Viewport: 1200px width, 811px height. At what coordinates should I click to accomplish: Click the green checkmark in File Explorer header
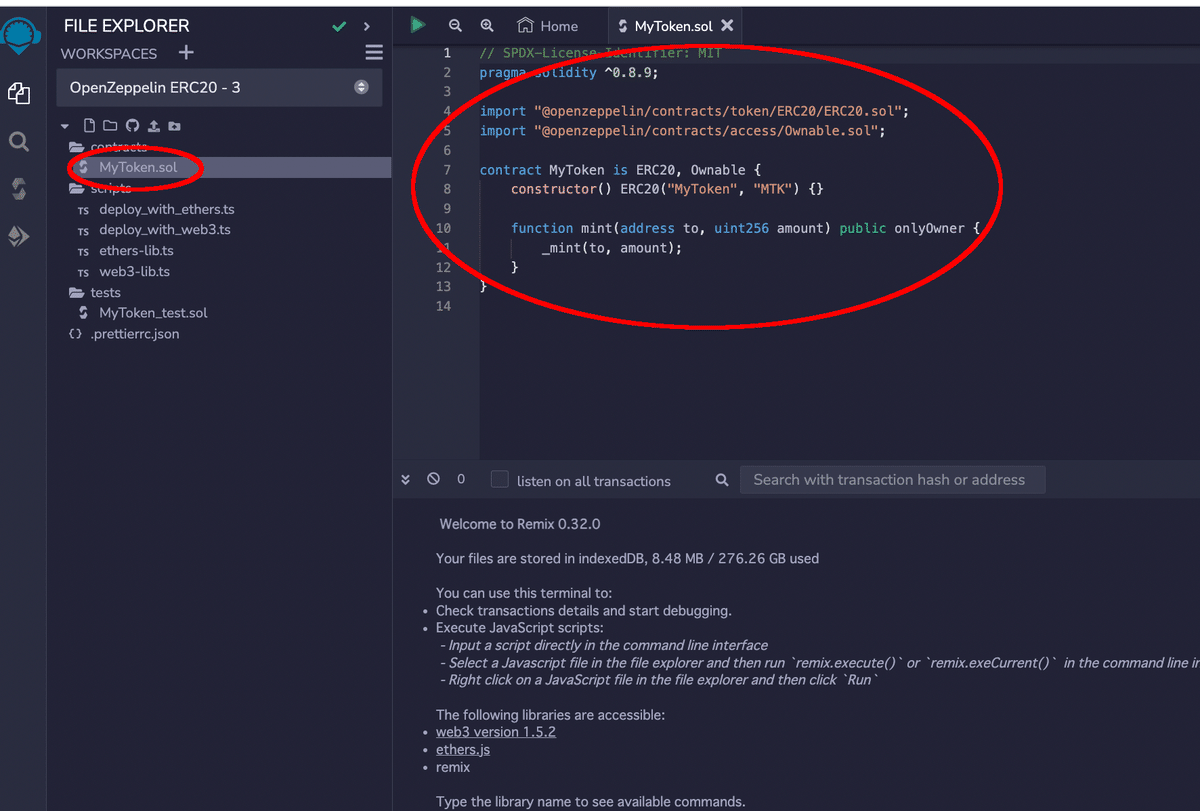tap(339, 27)
